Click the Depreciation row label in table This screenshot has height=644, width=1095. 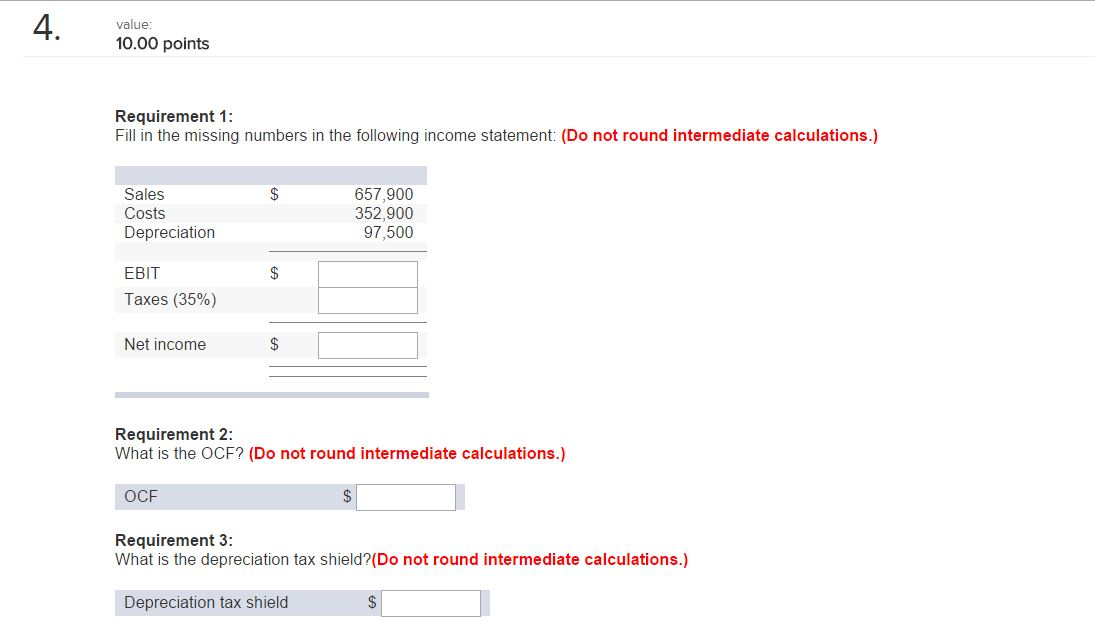170,232
